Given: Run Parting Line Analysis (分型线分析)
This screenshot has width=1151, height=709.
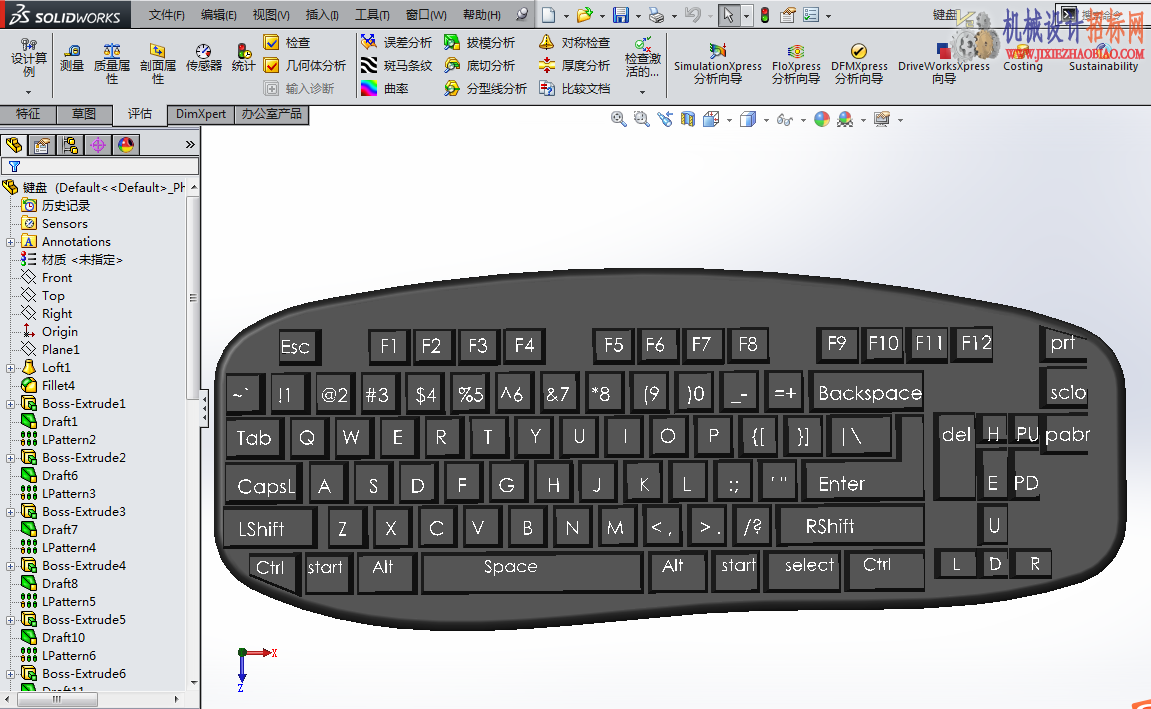Looking at the screenshot, I should click(x=485, y=88).
